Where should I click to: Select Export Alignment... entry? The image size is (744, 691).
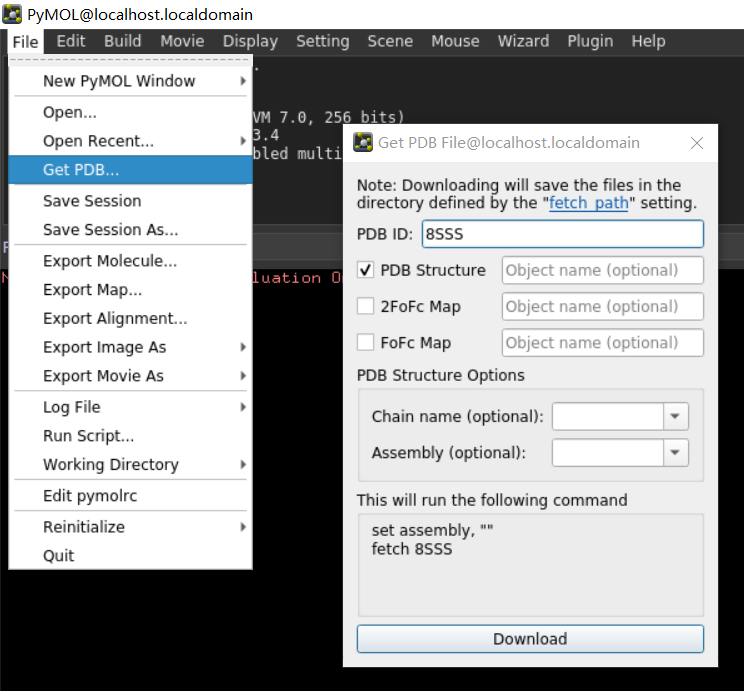[x=130, y=318]
